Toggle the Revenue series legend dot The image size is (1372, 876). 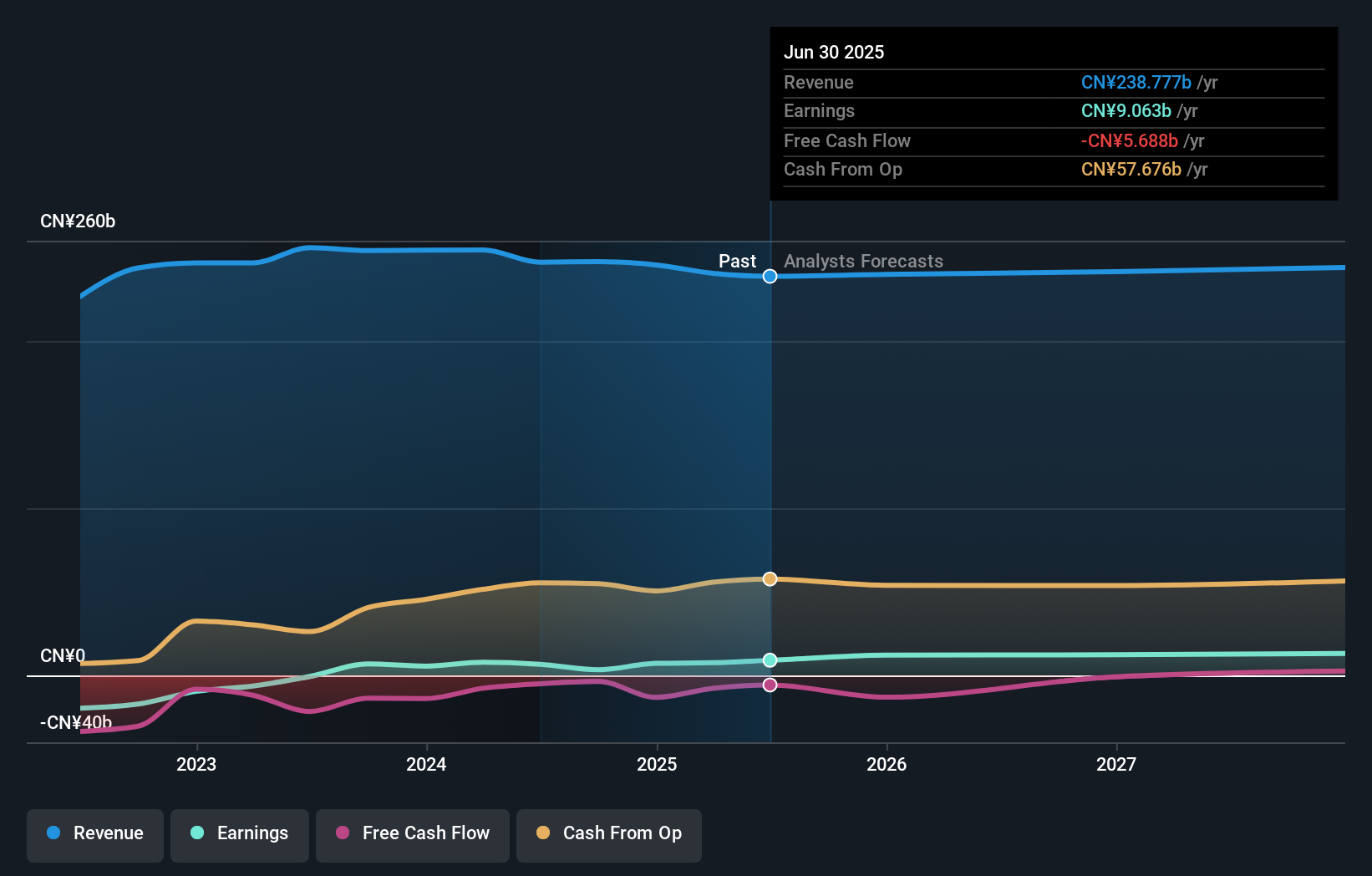point(55,833)
